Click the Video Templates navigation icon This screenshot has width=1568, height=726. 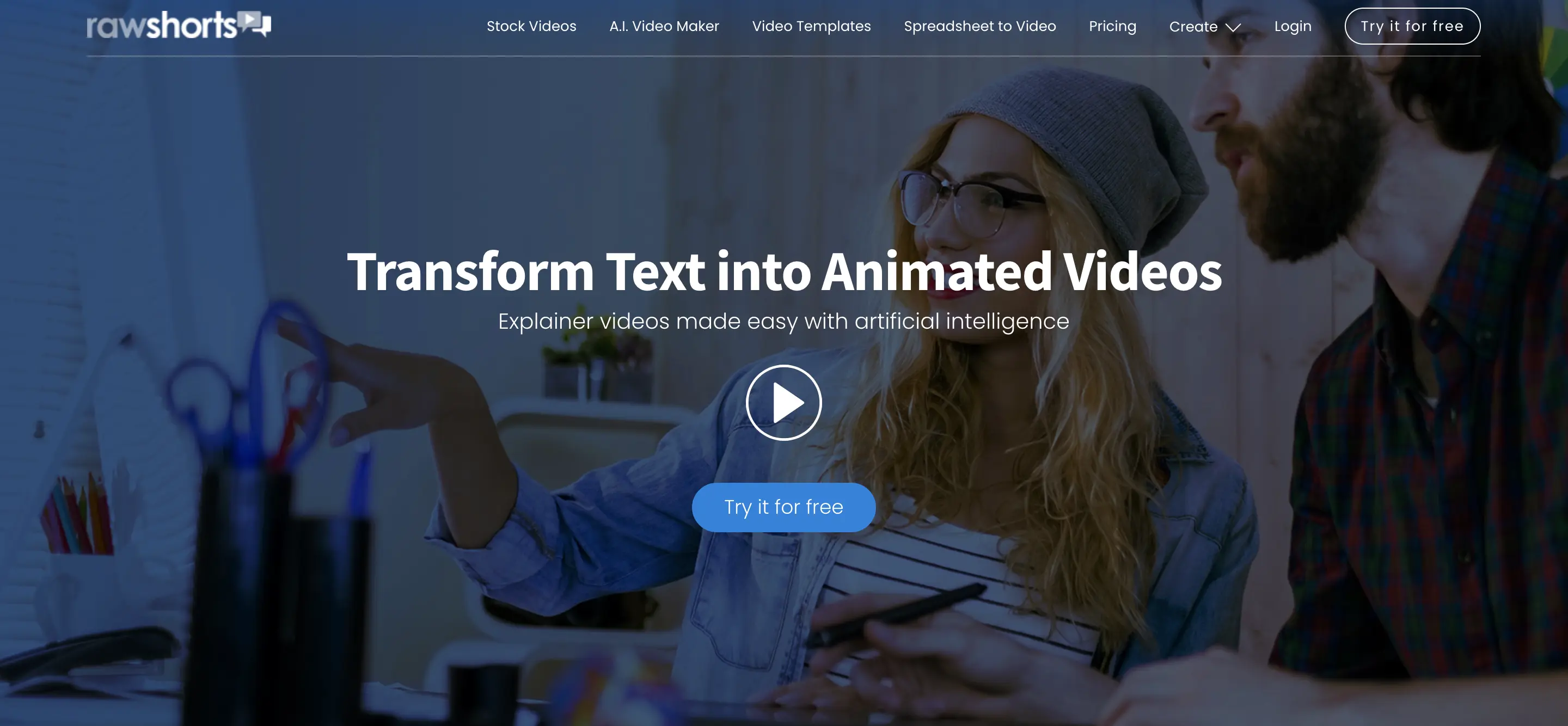pos(811,26)
